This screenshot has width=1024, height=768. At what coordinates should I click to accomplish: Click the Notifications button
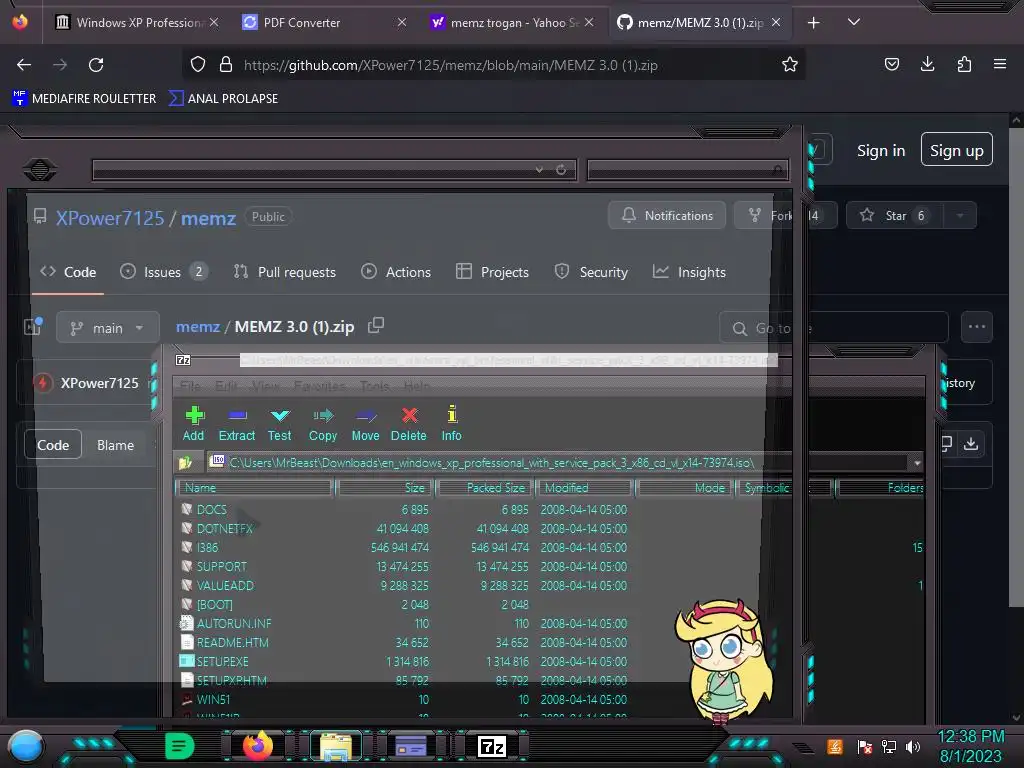point(667,216)
